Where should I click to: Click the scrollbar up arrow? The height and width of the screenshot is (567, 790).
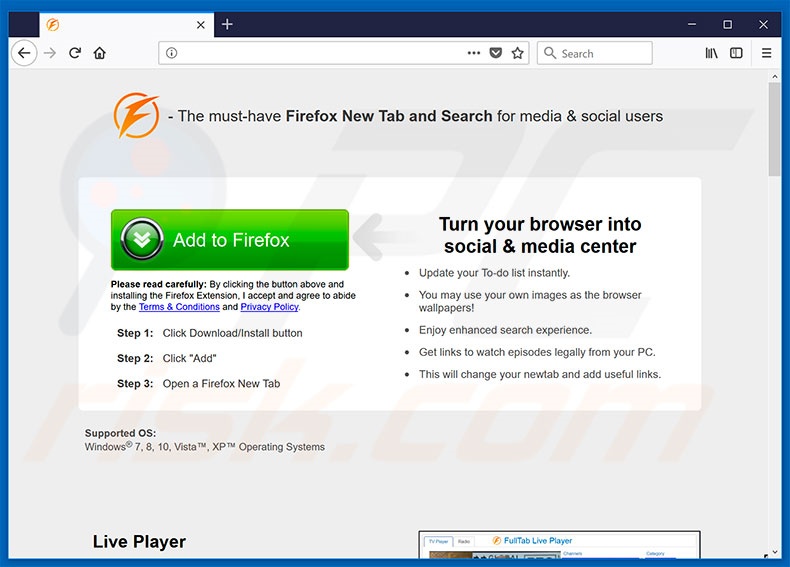pos(775,77)
